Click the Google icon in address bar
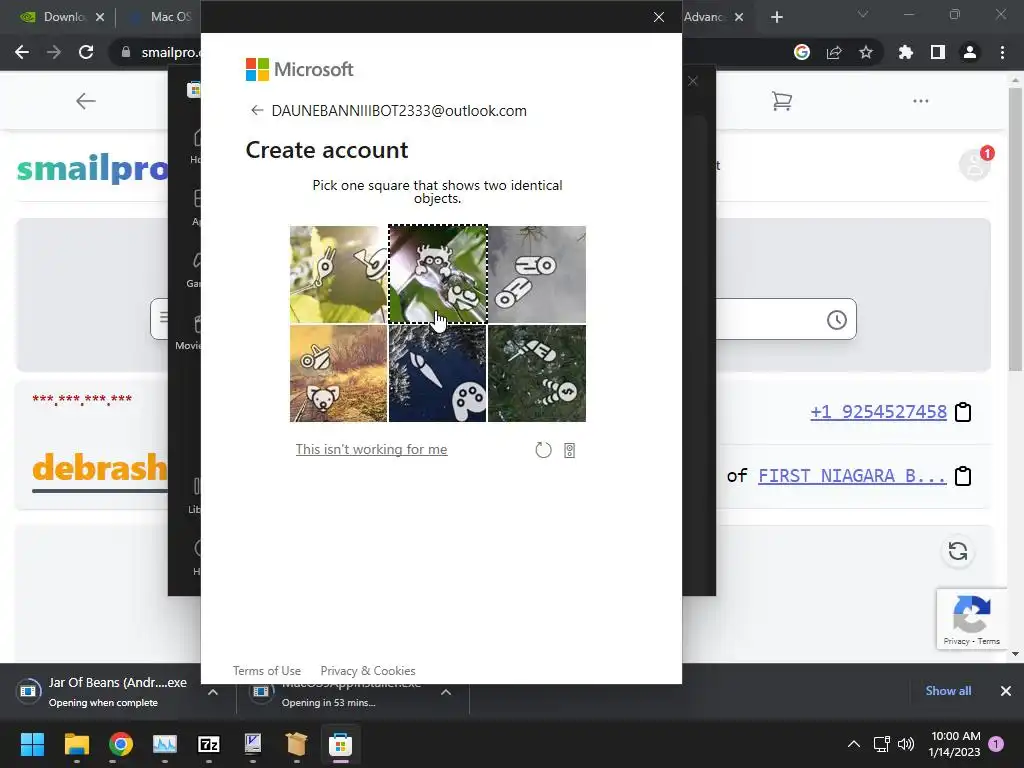Screen dimensions: 1024x768 802,52
